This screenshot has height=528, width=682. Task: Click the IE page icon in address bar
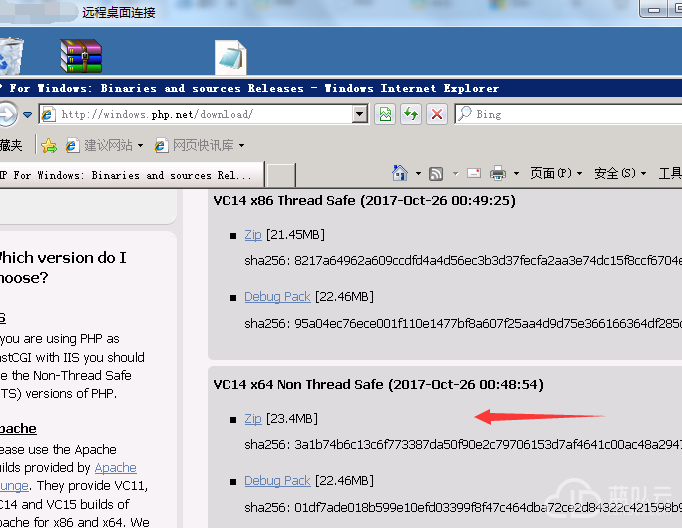tap(48, 114)
